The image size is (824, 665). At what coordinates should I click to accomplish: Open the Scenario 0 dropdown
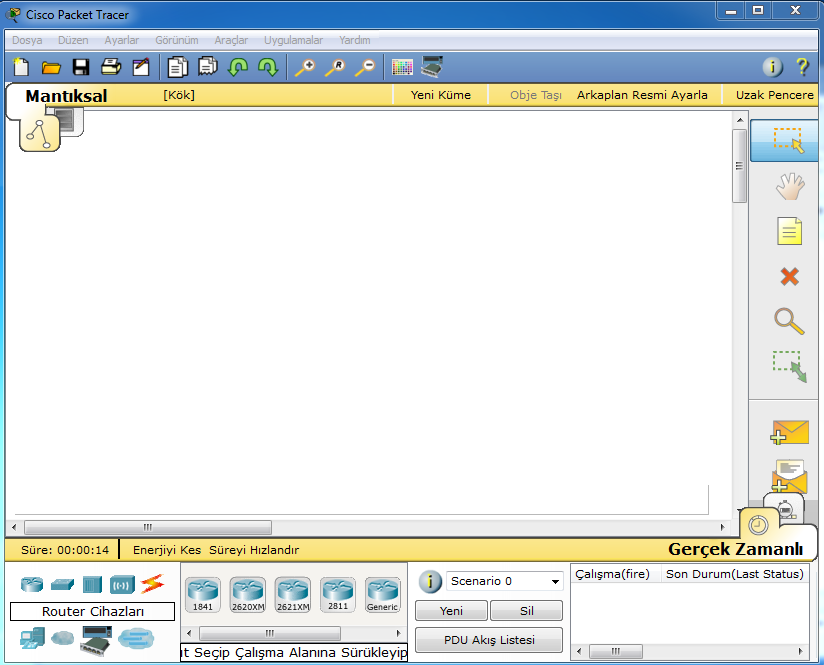[504, 581]
